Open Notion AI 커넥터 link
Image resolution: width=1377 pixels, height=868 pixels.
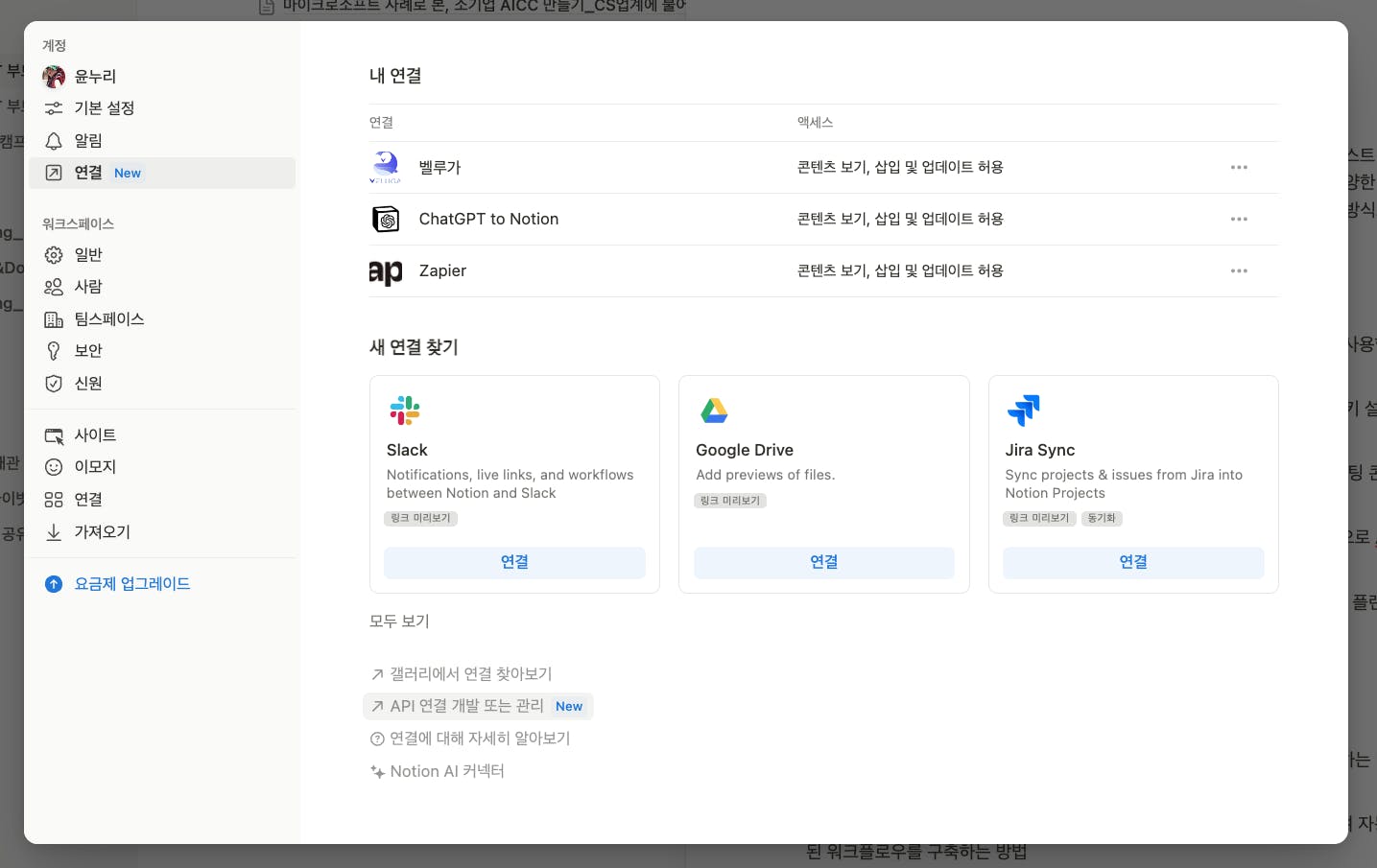click(x=438, y=771)
